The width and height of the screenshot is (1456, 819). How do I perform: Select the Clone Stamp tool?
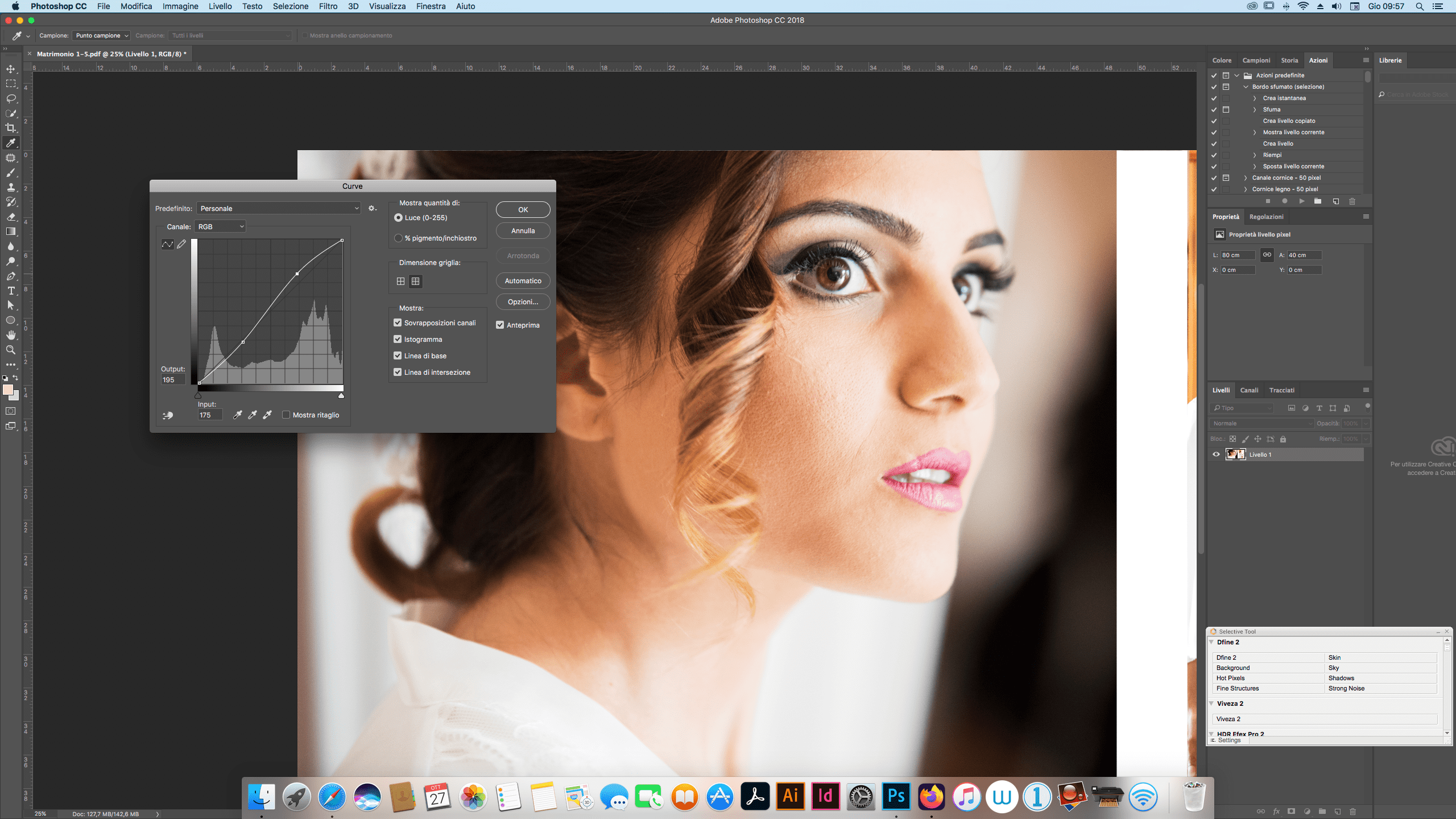[x=11, y=187]
